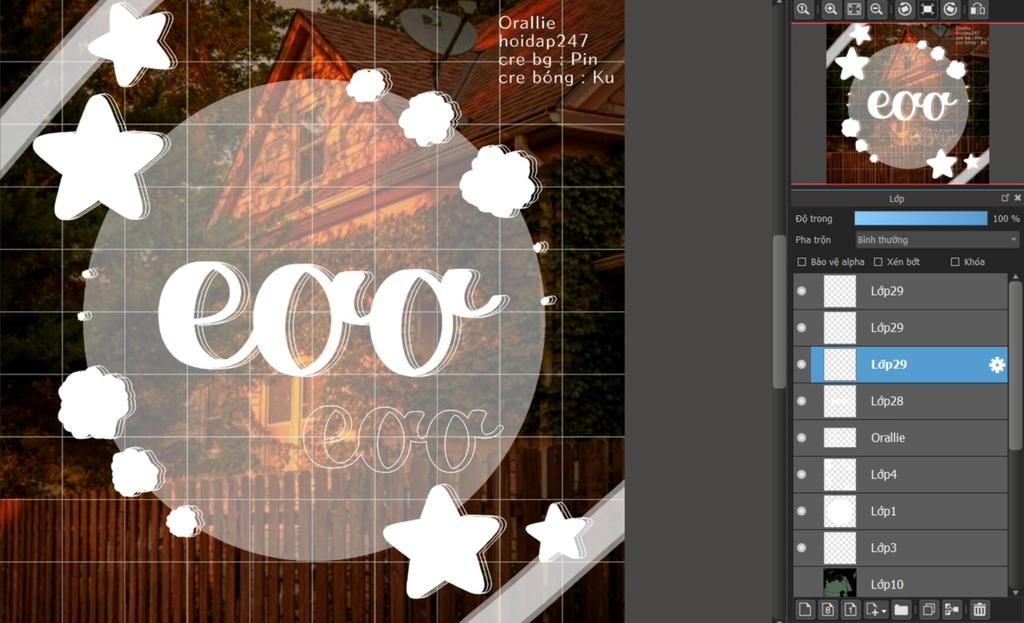Reset navigator zoom to 100%
The image size is (1024, 623).
coord(803,9)
